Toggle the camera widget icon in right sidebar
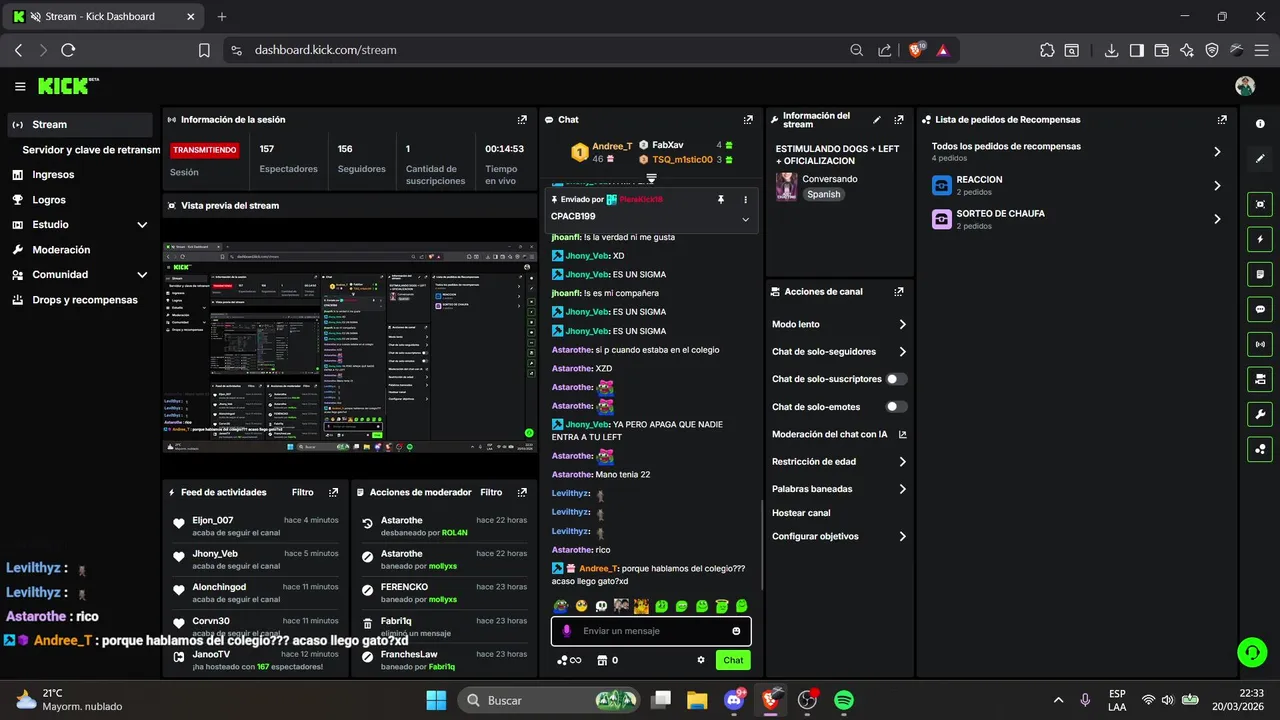 [x=1260, y=379]
